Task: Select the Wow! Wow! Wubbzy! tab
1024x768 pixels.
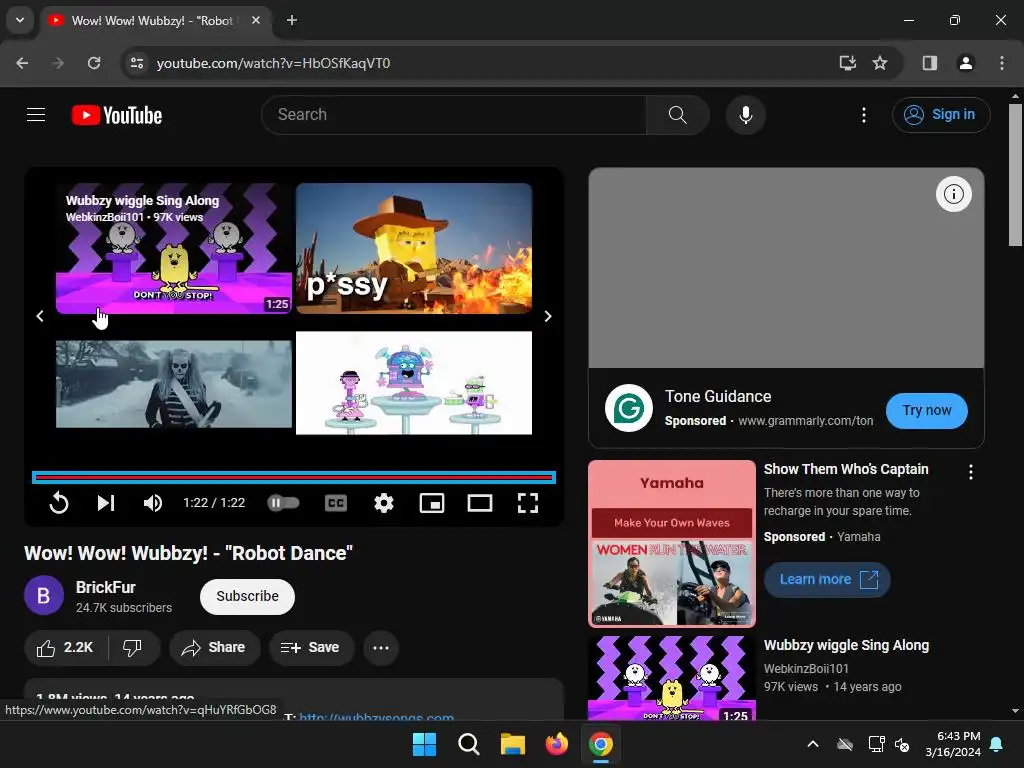Action: [155, 21]
